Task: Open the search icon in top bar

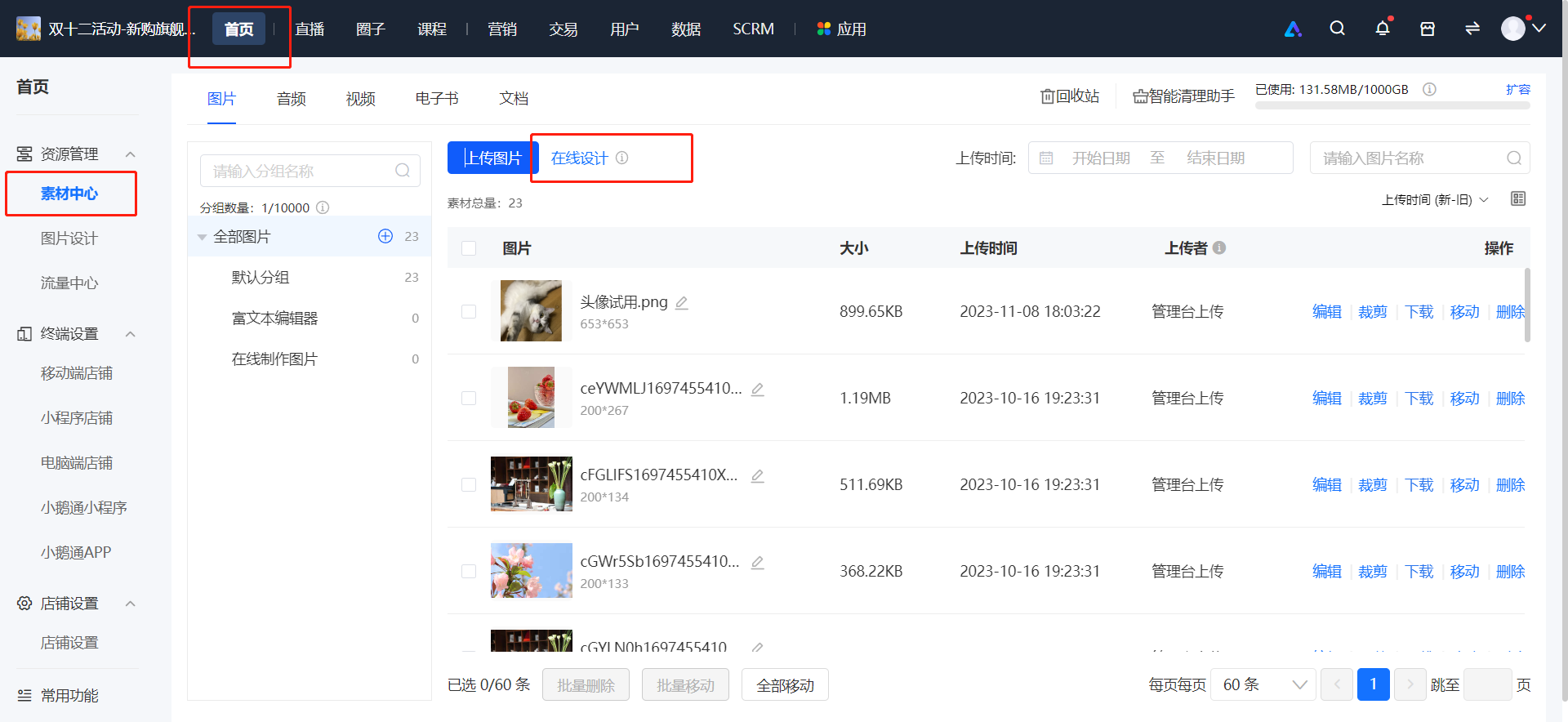Action: point(1337,29)
